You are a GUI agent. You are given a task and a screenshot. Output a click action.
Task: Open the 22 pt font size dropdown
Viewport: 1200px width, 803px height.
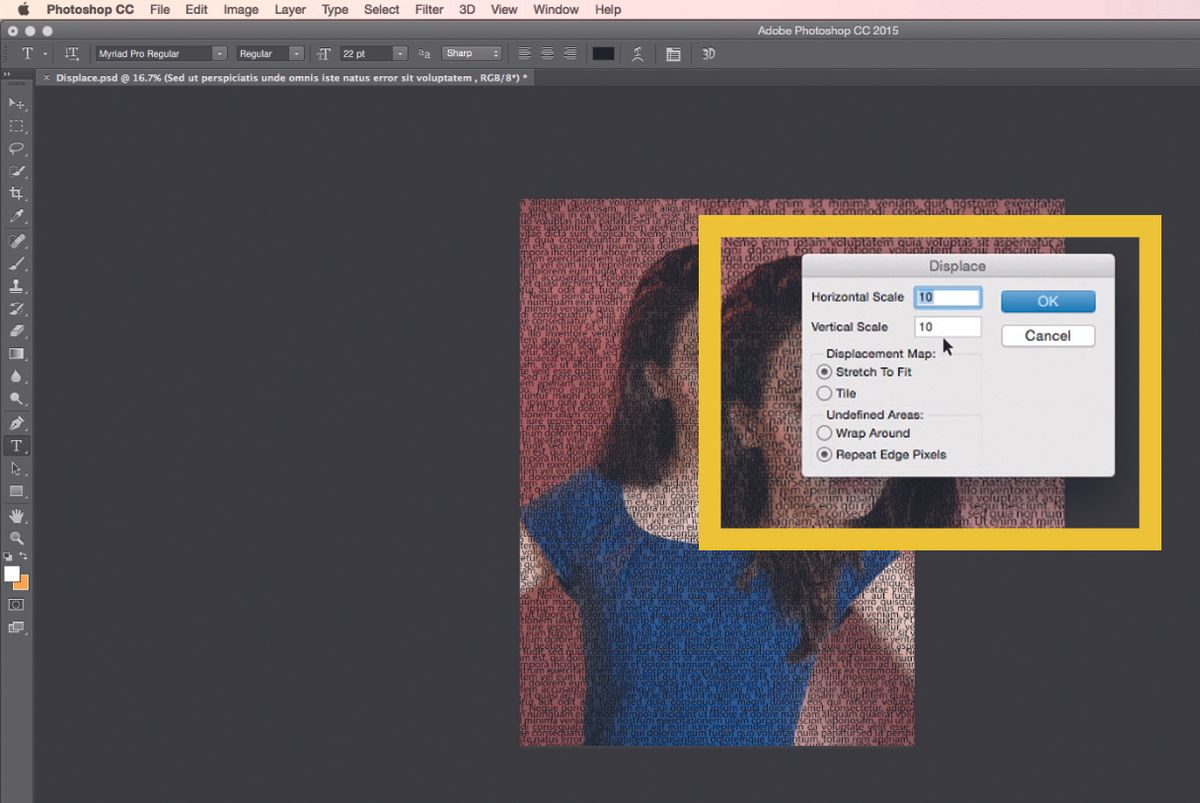[399, 53]
